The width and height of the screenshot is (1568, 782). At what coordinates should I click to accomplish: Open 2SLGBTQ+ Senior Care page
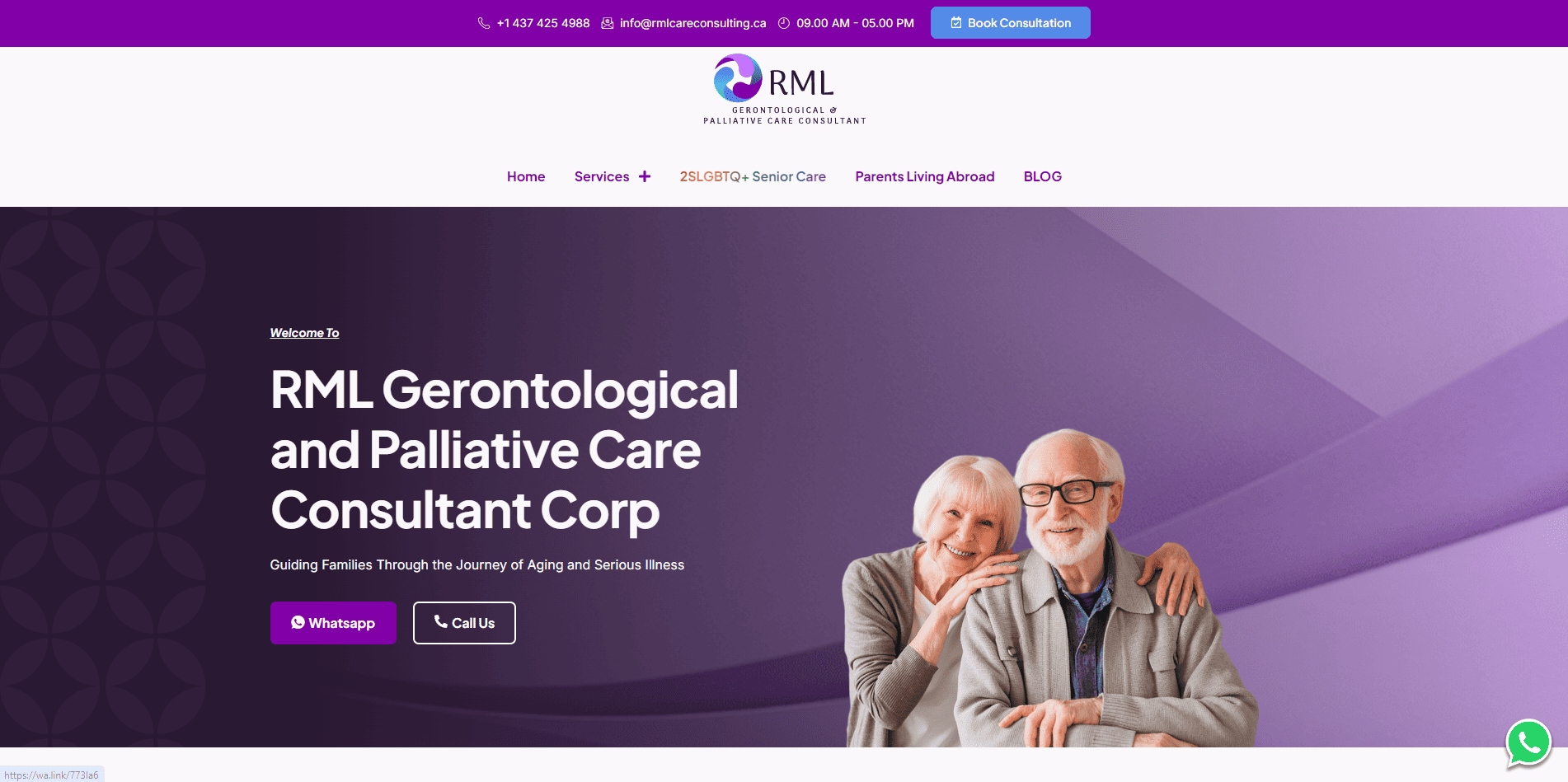pos(753,176)
